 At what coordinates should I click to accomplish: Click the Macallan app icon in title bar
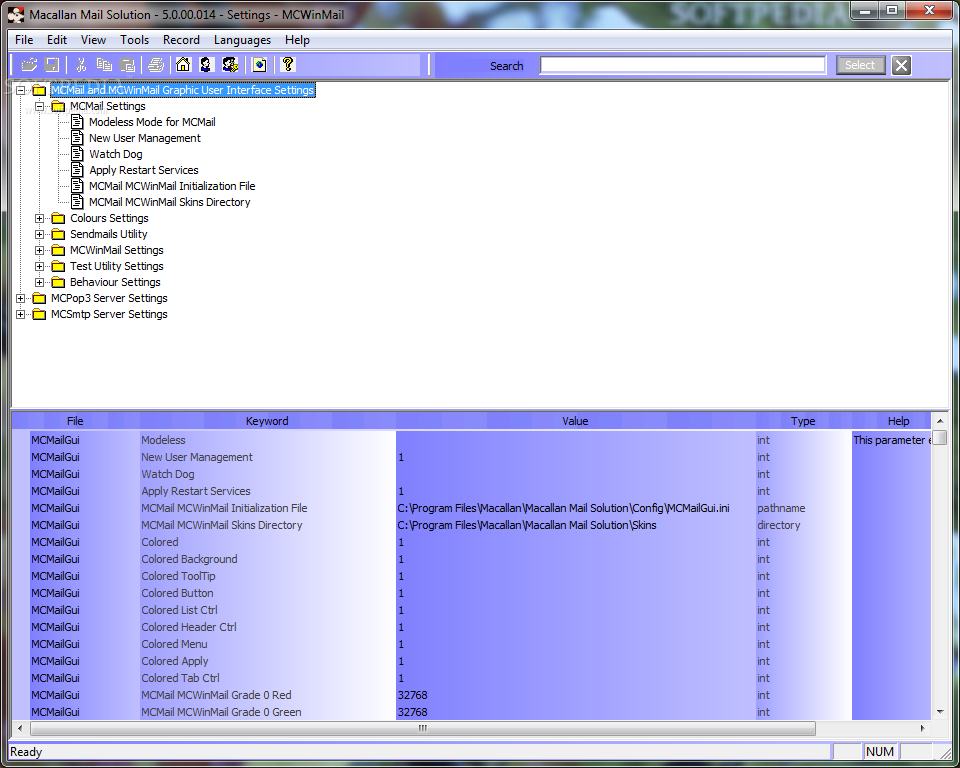click(16, 15)
